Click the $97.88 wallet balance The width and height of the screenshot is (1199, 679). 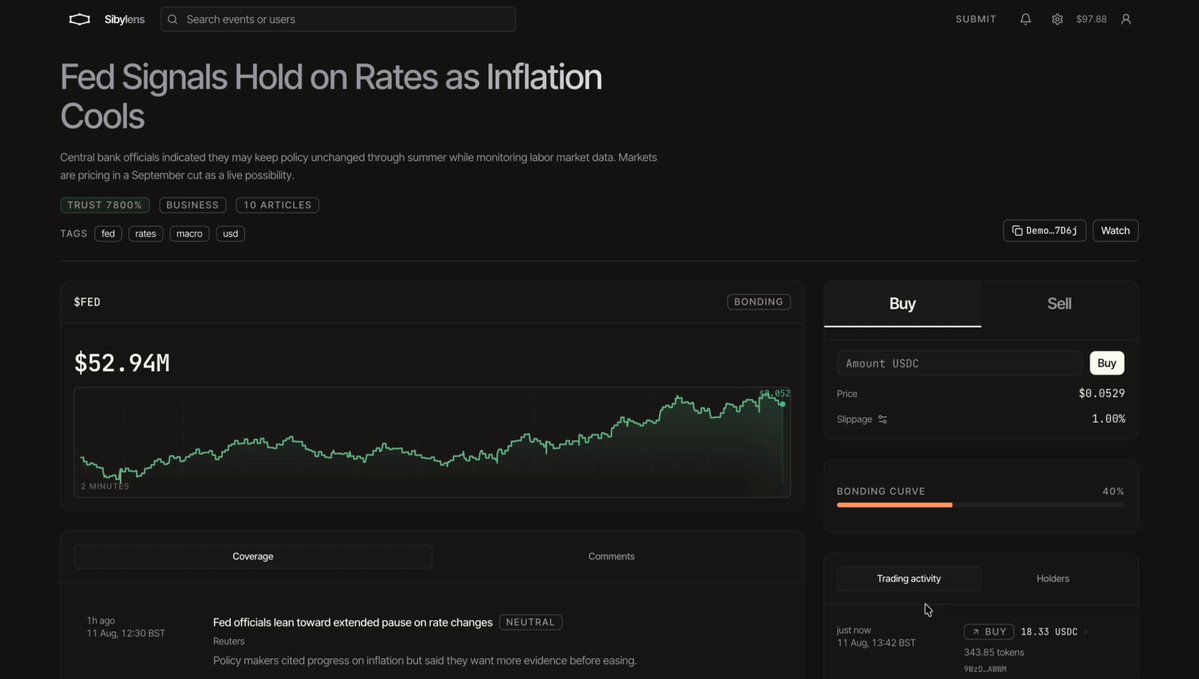pos(1091,19)
